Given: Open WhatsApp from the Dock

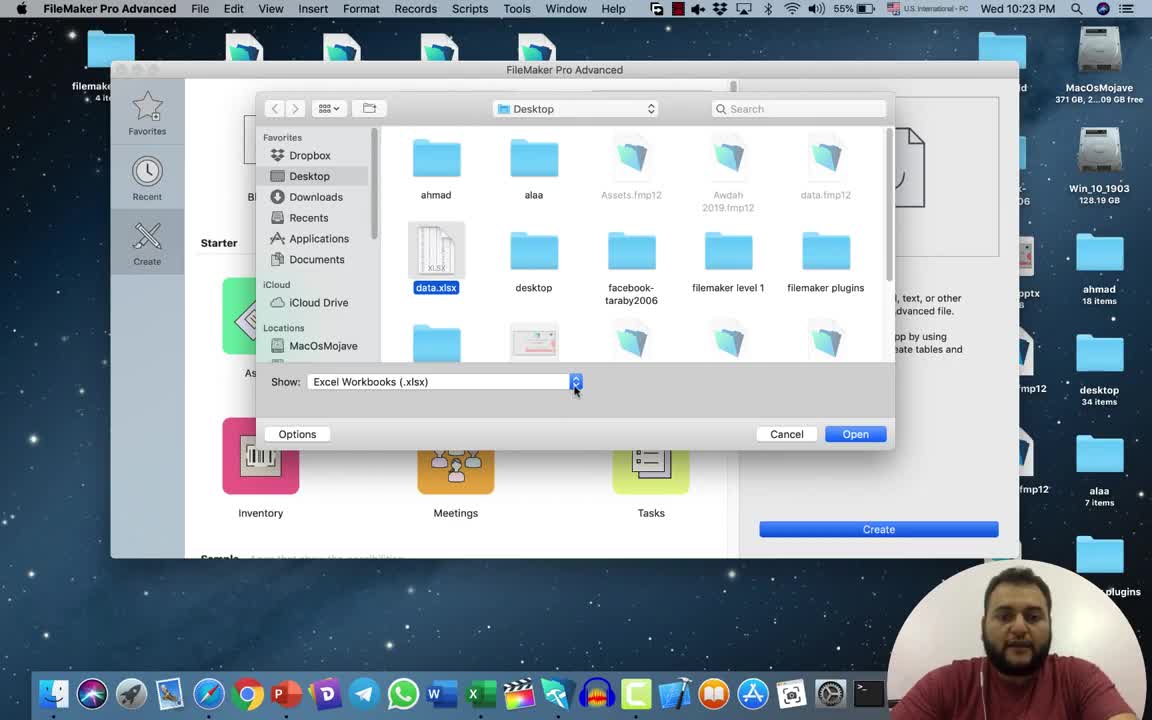Looking at the screenshot, I should click(x=403, y=694).
